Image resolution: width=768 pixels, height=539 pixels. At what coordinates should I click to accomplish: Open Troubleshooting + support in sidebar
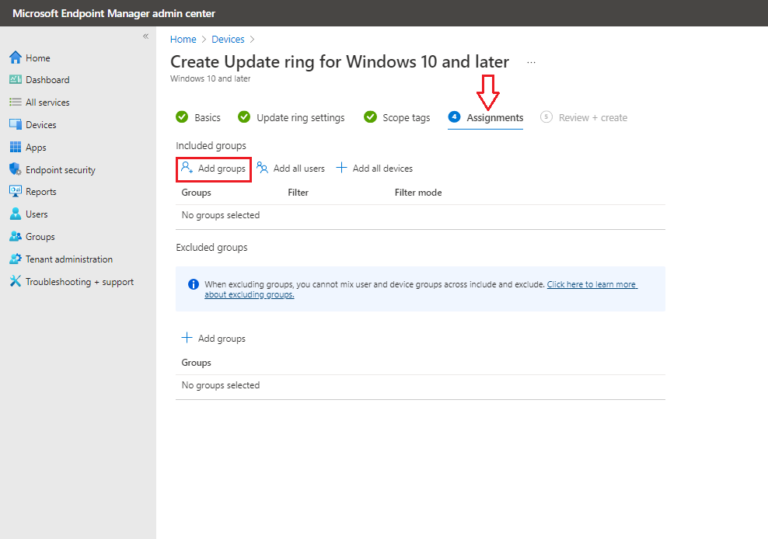point(79,282)
